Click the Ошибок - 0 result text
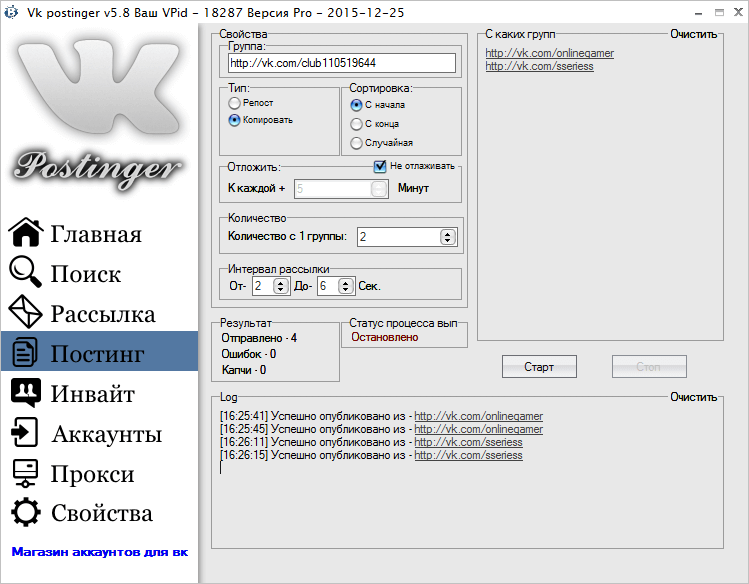749x584 pixels. (x=248, y=354)
